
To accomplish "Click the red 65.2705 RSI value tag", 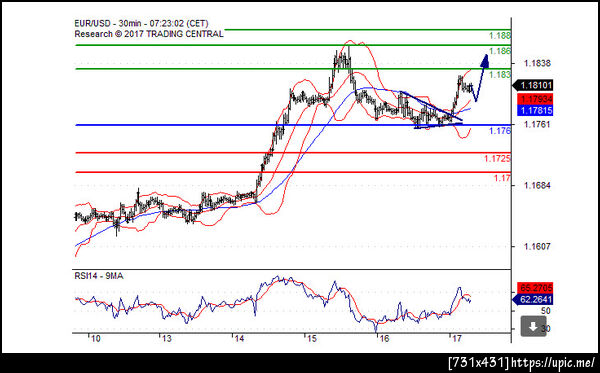I will [535, 287].
